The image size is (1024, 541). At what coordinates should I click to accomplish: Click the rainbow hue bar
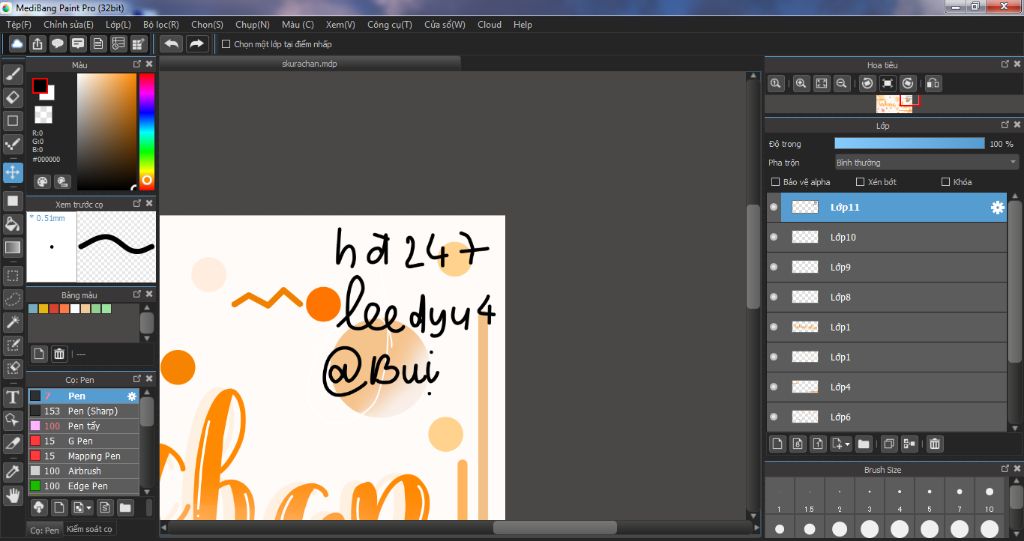(x=146, y=131)
